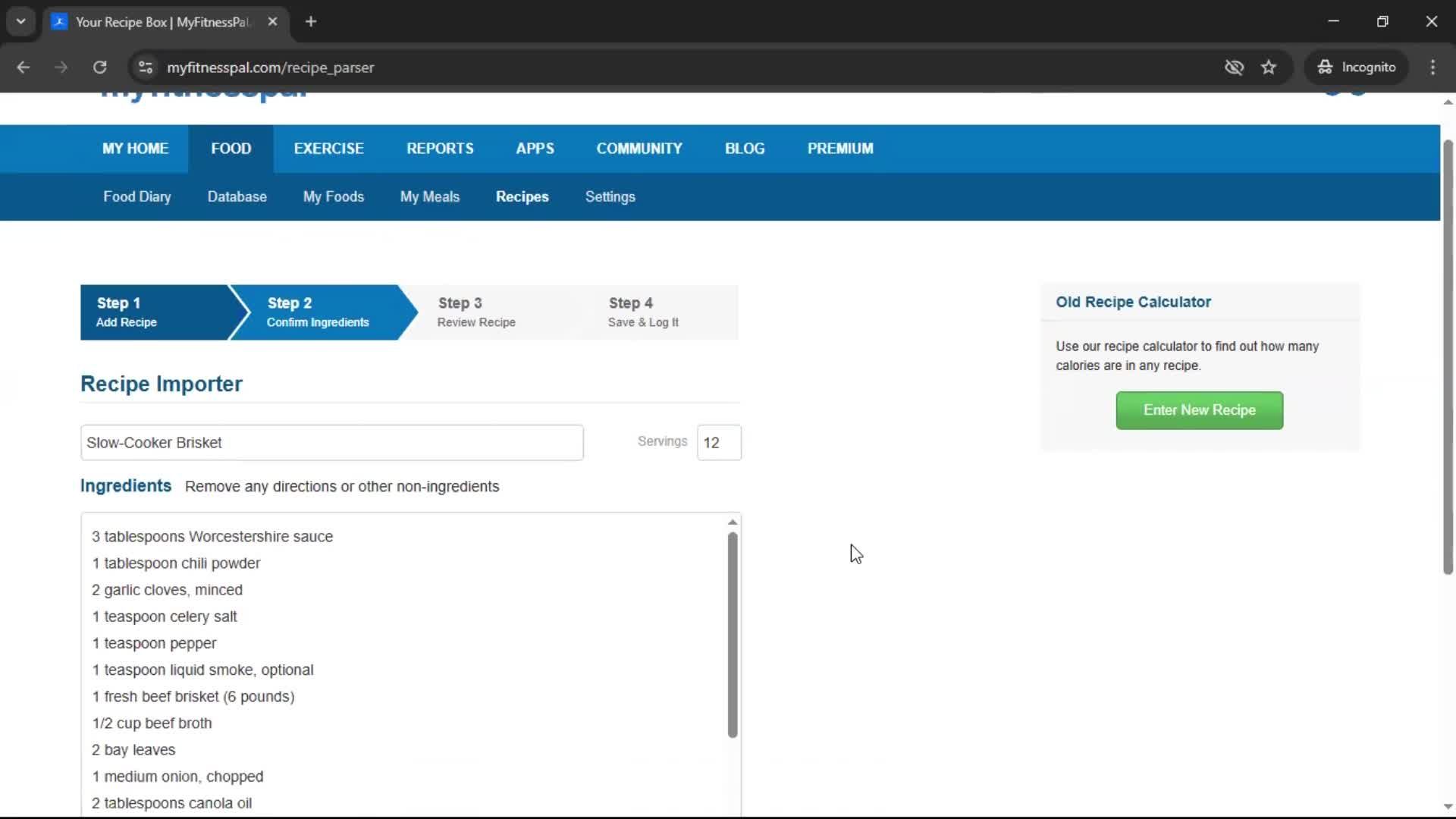
Task: Click the ingredients box scroll up arrow
Action: click(x=733, y=522)
